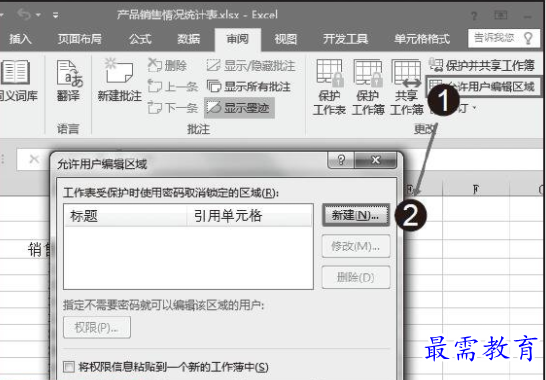Open Ribbon Display Options icon in title bar
The height and width of the screenshot is (380, 546).
click(501, 15)
